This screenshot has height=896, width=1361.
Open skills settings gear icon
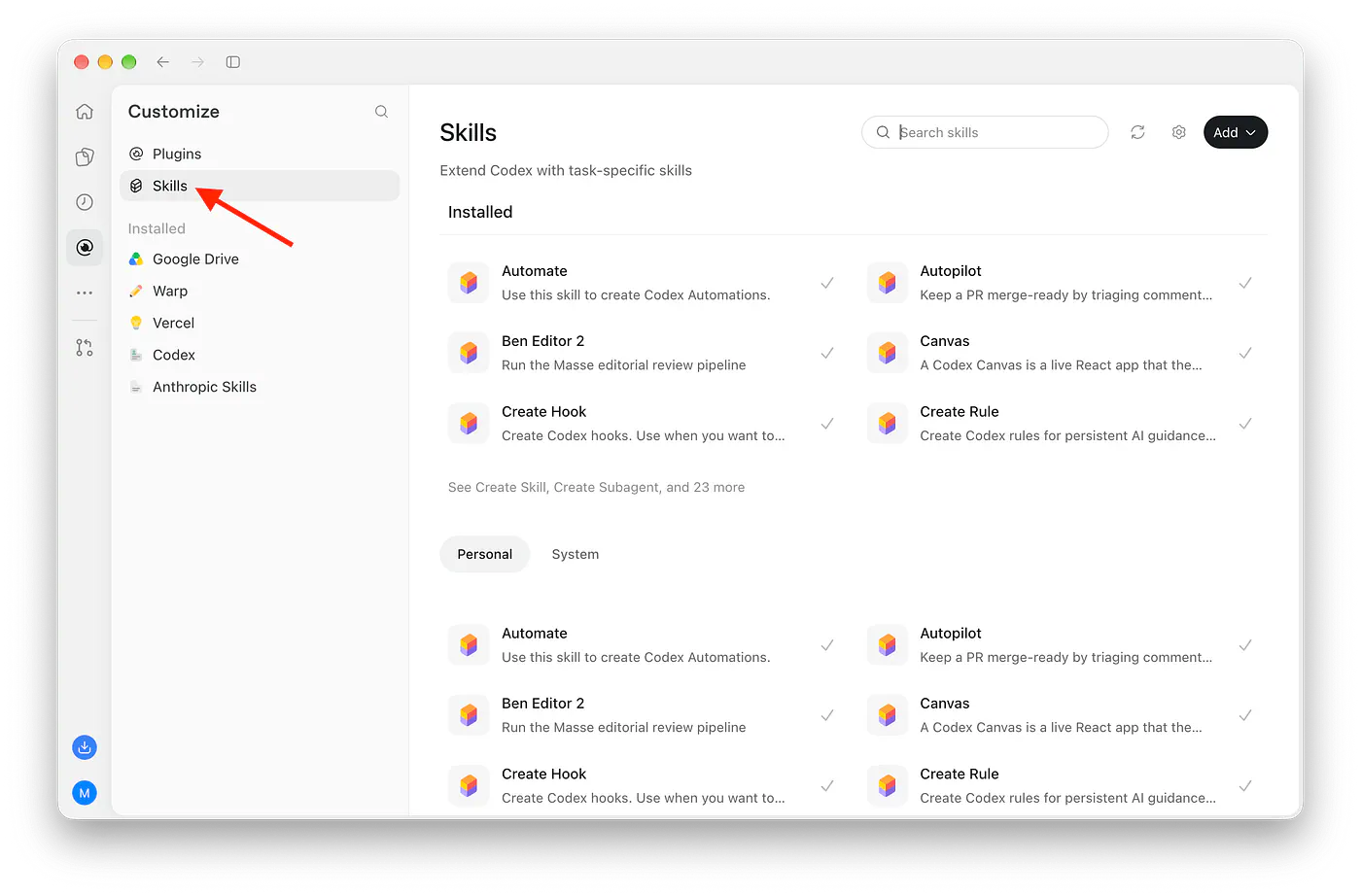(x=1178, y=132)
